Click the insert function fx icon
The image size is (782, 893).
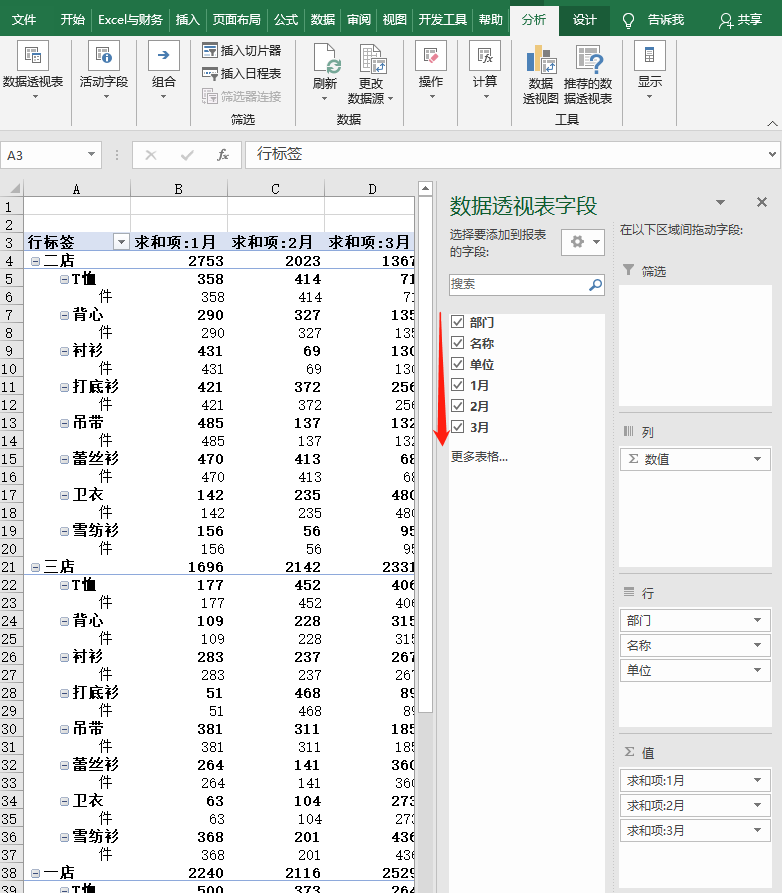tap(223, 155)
